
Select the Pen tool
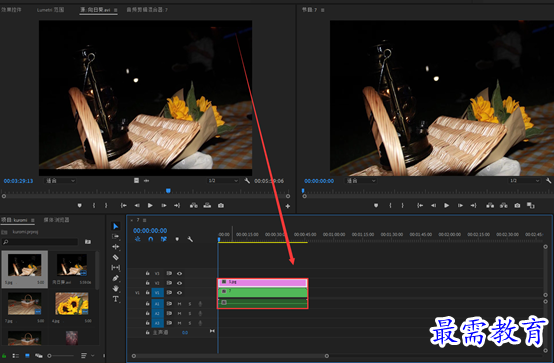116,278
